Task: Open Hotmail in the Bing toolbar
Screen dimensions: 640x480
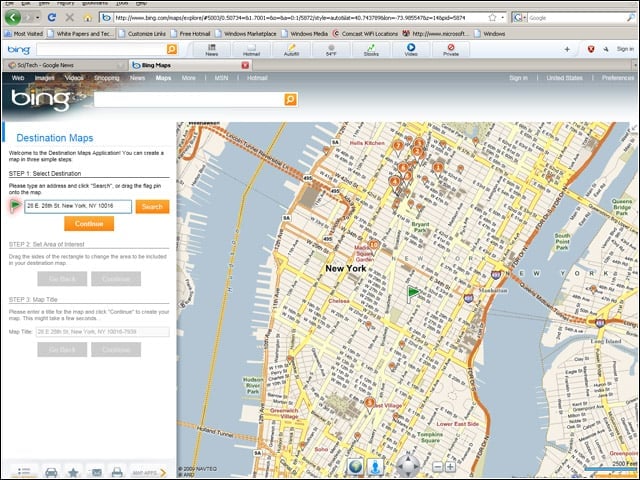Action: tap(251, 50)
